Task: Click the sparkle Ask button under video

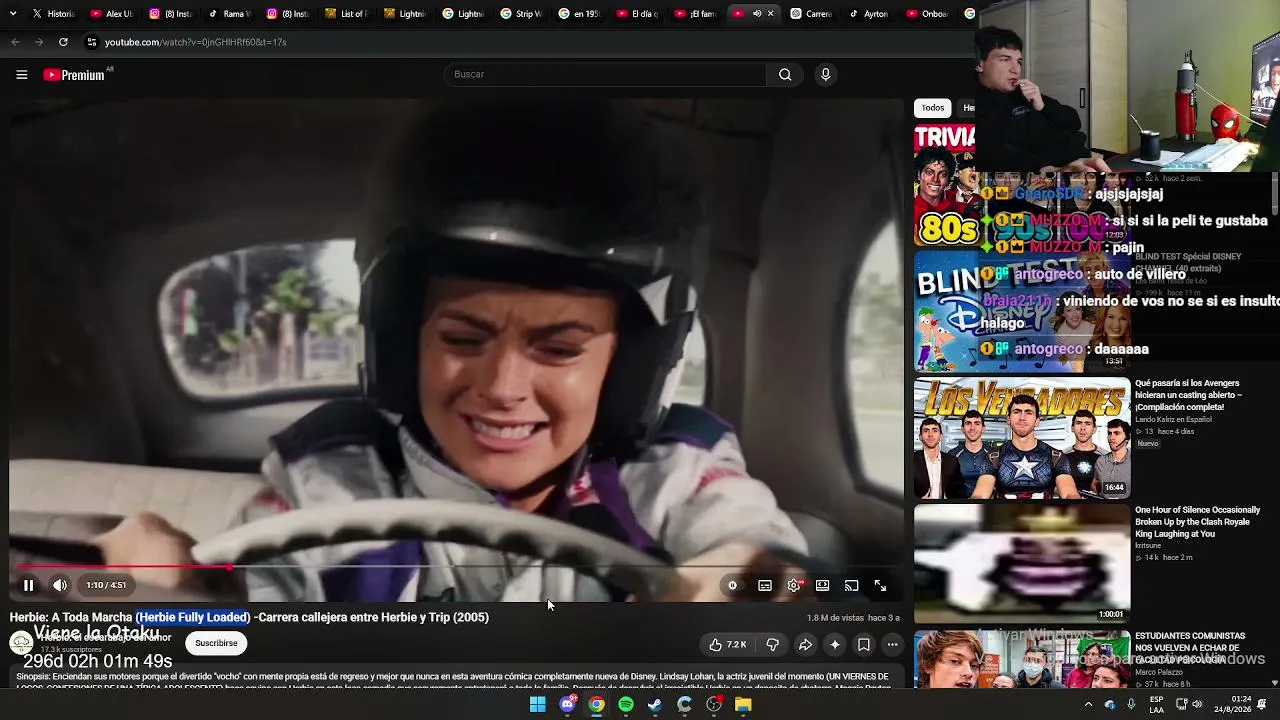Action: coord(835,645)
